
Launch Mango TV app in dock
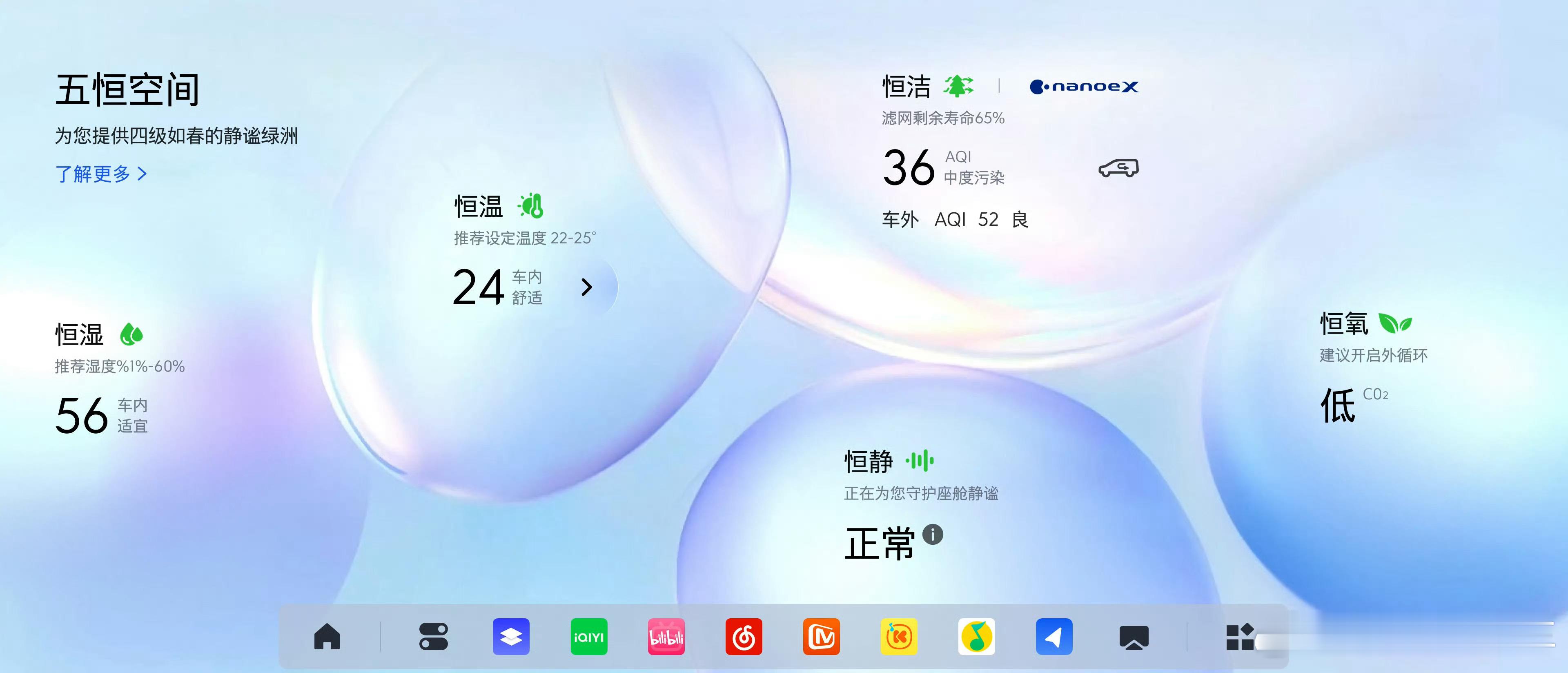pos(821,637)
